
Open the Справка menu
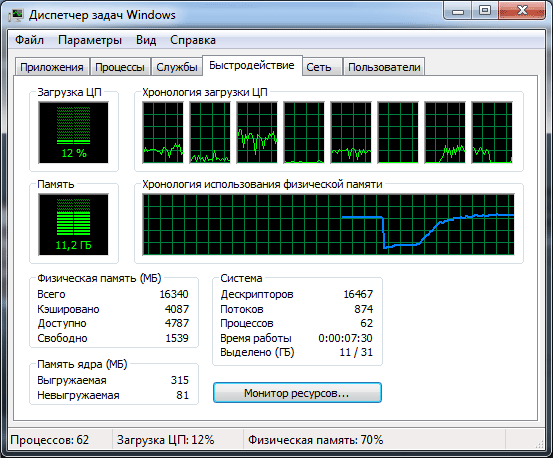point(193,40)
